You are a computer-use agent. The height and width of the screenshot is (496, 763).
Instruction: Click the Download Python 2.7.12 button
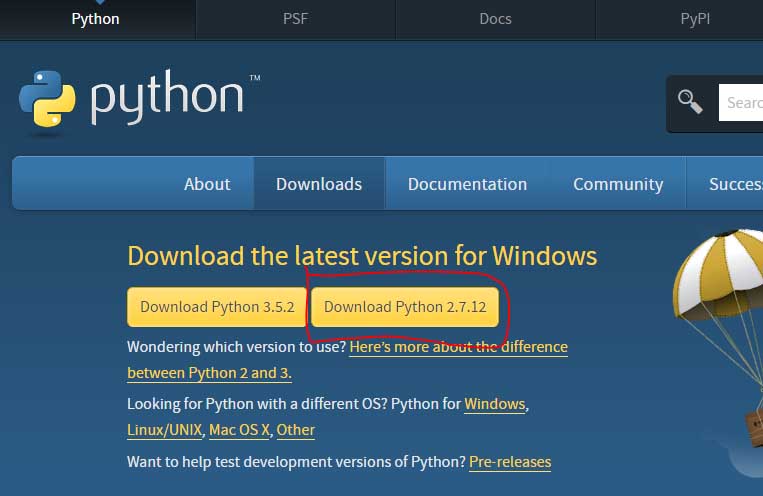click(x=405, y=307)
